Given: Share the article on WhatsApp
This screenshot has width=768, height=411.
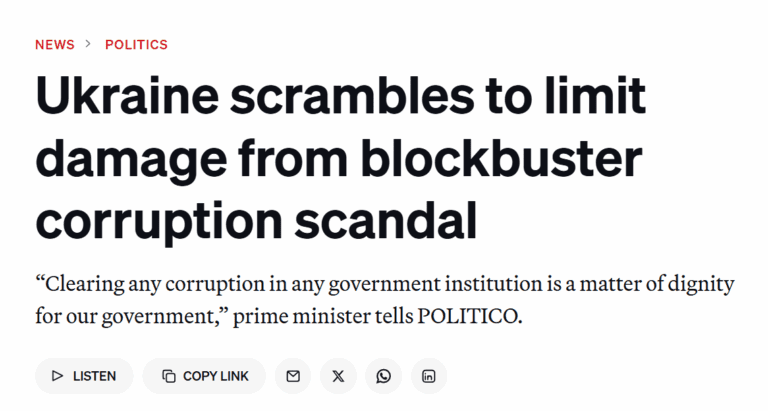Looking at the screenshot, I should (384, 376).
